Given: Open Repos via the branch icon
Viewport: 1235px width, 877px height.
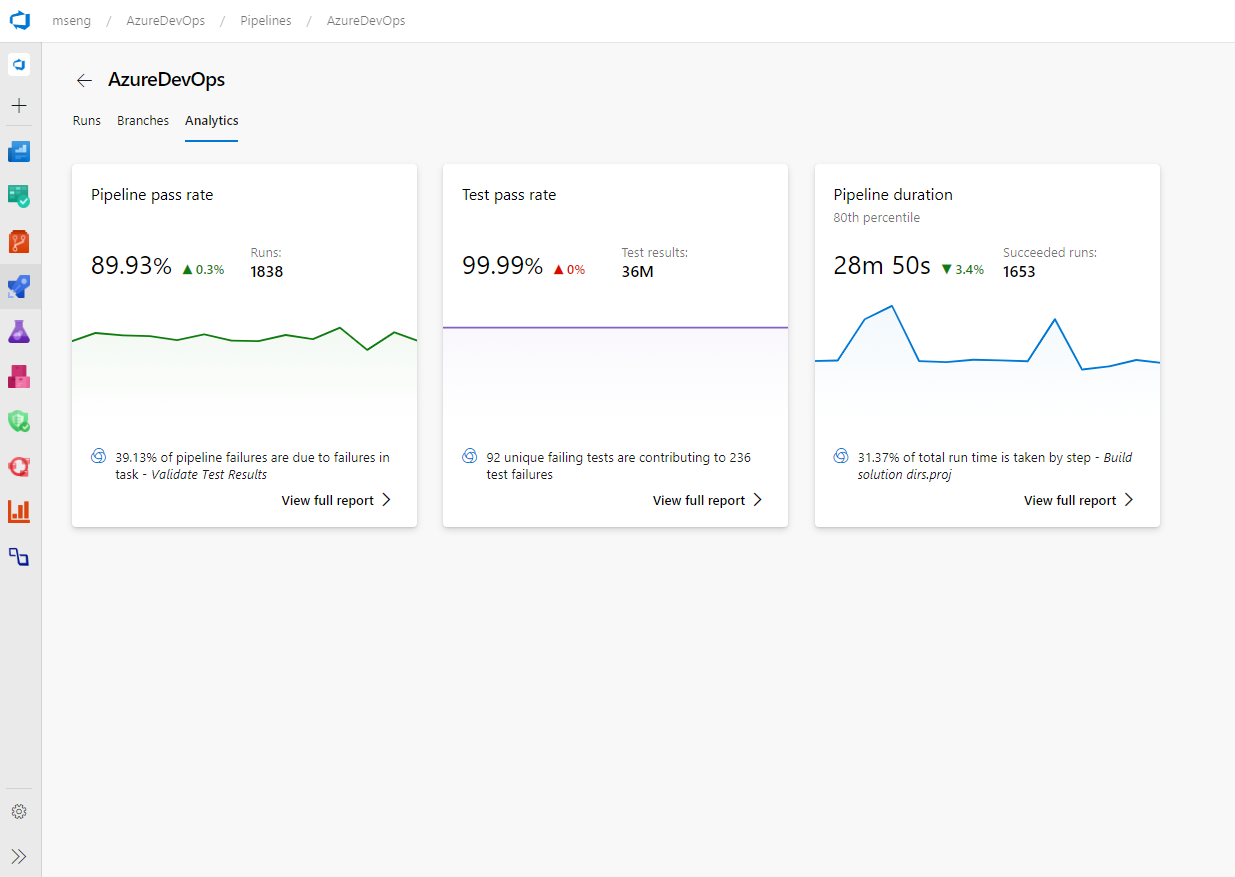Looking at the screenshot, I should [19, 241].
